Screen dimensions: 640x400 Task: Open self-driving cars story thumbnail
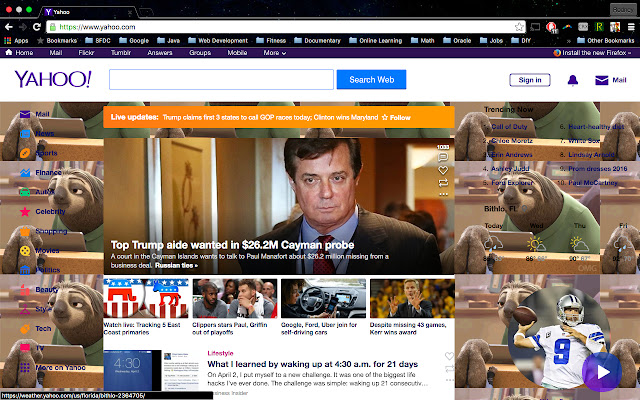click(323, 298)
